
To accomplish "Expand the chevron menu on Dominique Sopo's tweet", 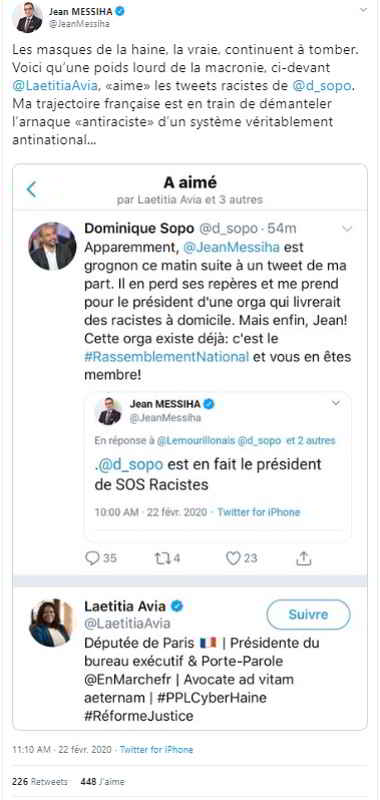I will click(x=347, y=229).
